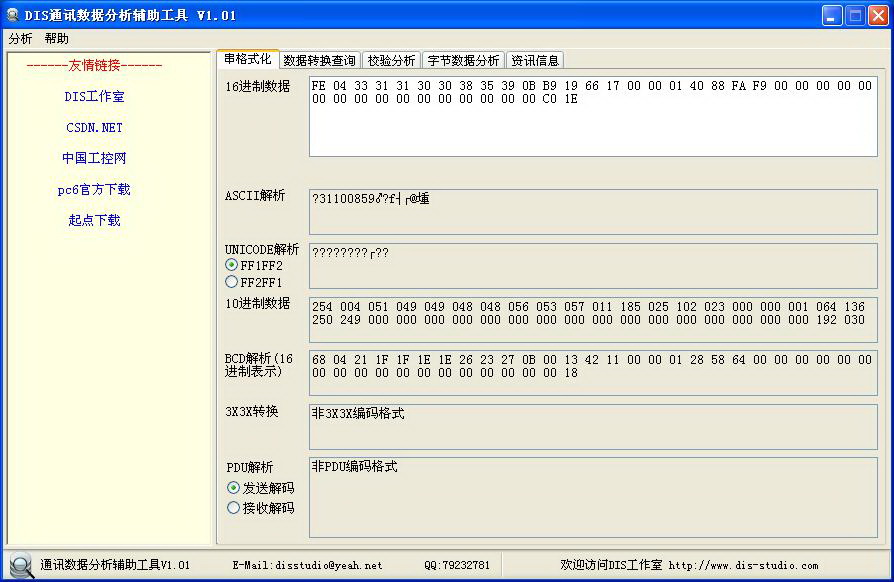Switch to the 数据转换查询 tab
This screenshot has height=582, width=894.
(x=319, y=60)
